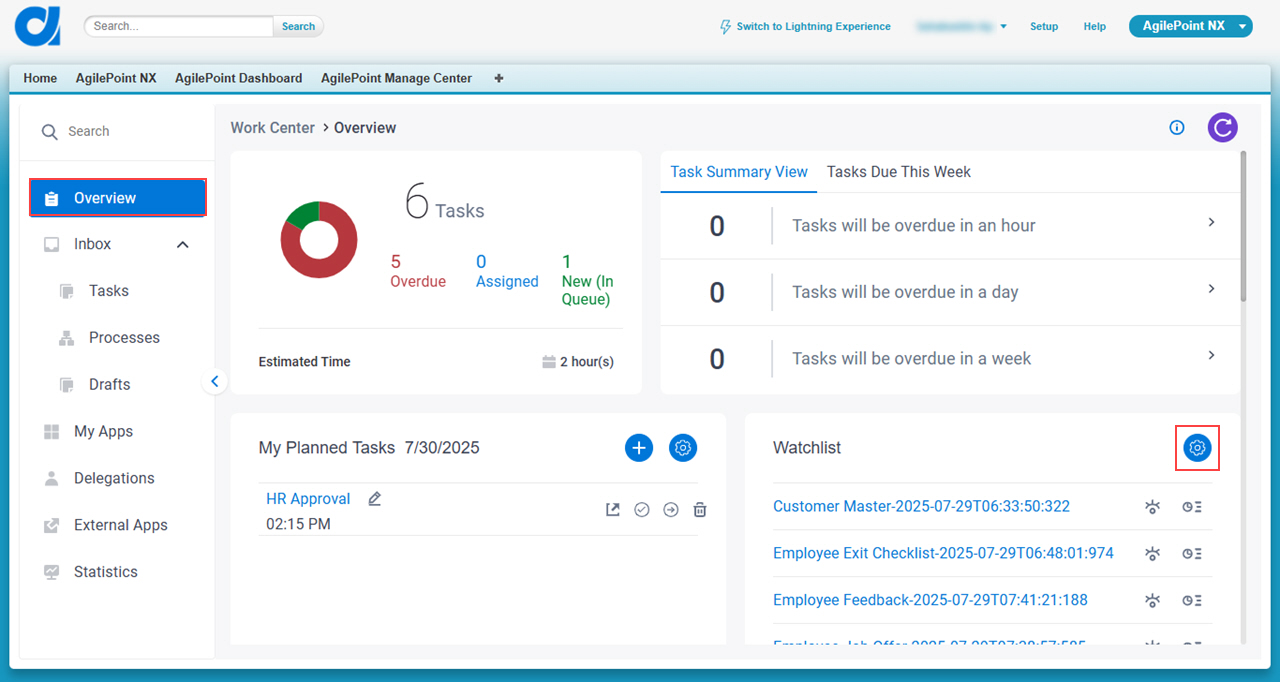The height and width of the screenshot is (682, 1280).
Task: Open Tasks under Inbox
Action: (x=108, y=291)
